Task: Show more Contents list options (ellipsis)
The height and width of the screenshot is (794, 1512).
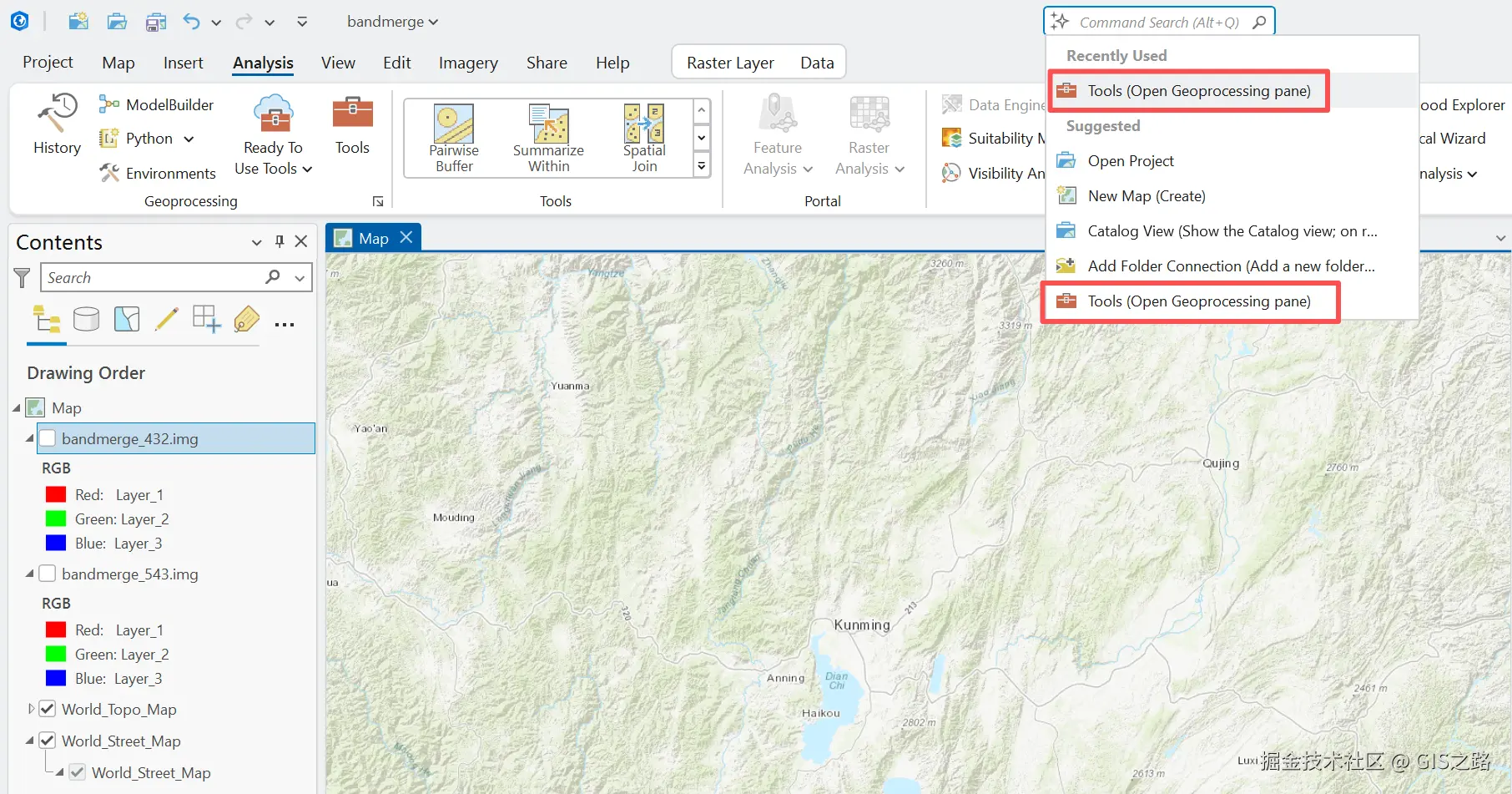Action: (285, 325)
